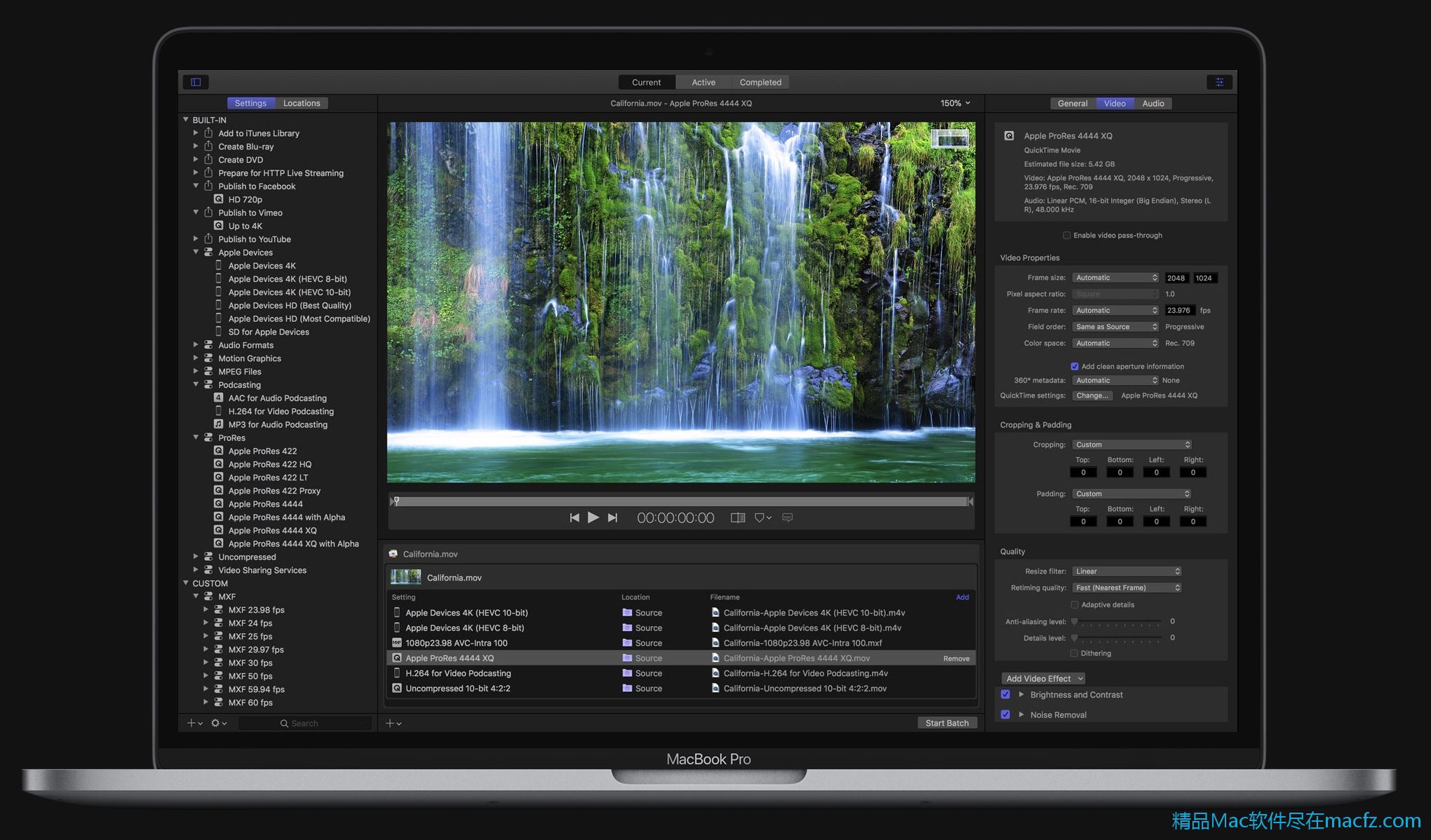Collapse the BUILT-IN section
This screenshot has width=1431, height=840.
186,120
